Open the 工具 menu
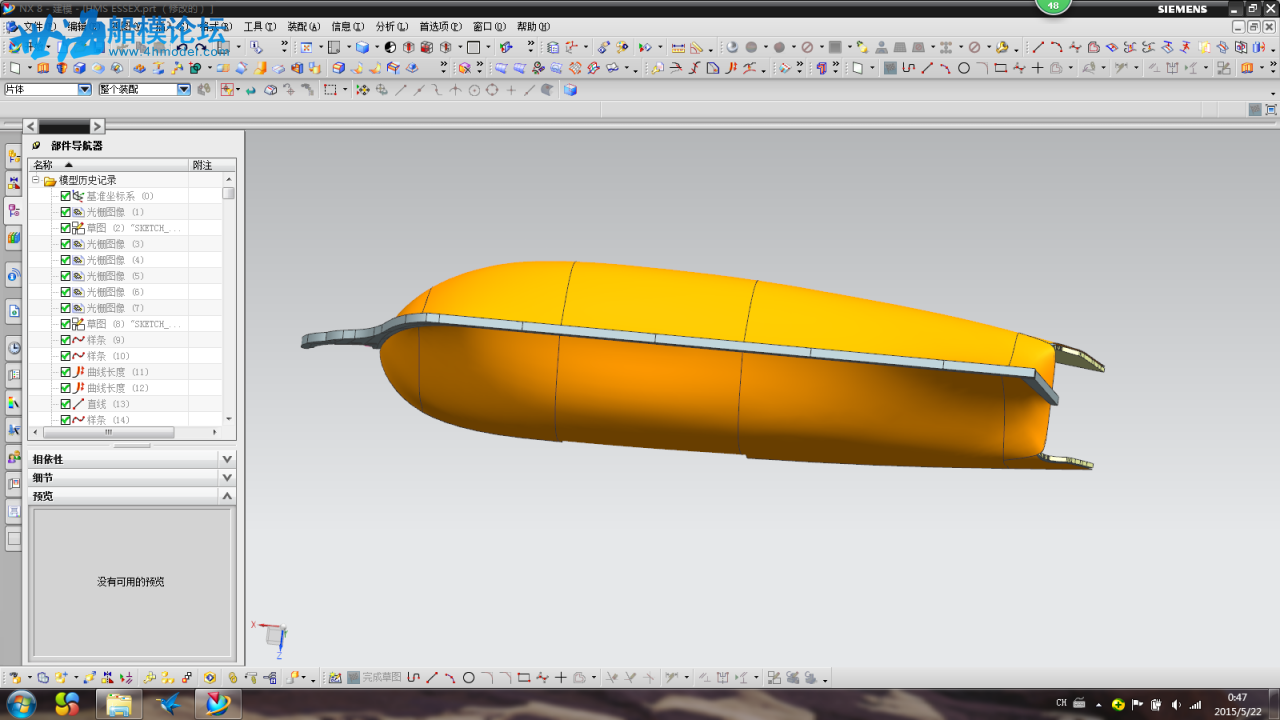This screenshot has width=1280, height=720. (x=260, y=27)
